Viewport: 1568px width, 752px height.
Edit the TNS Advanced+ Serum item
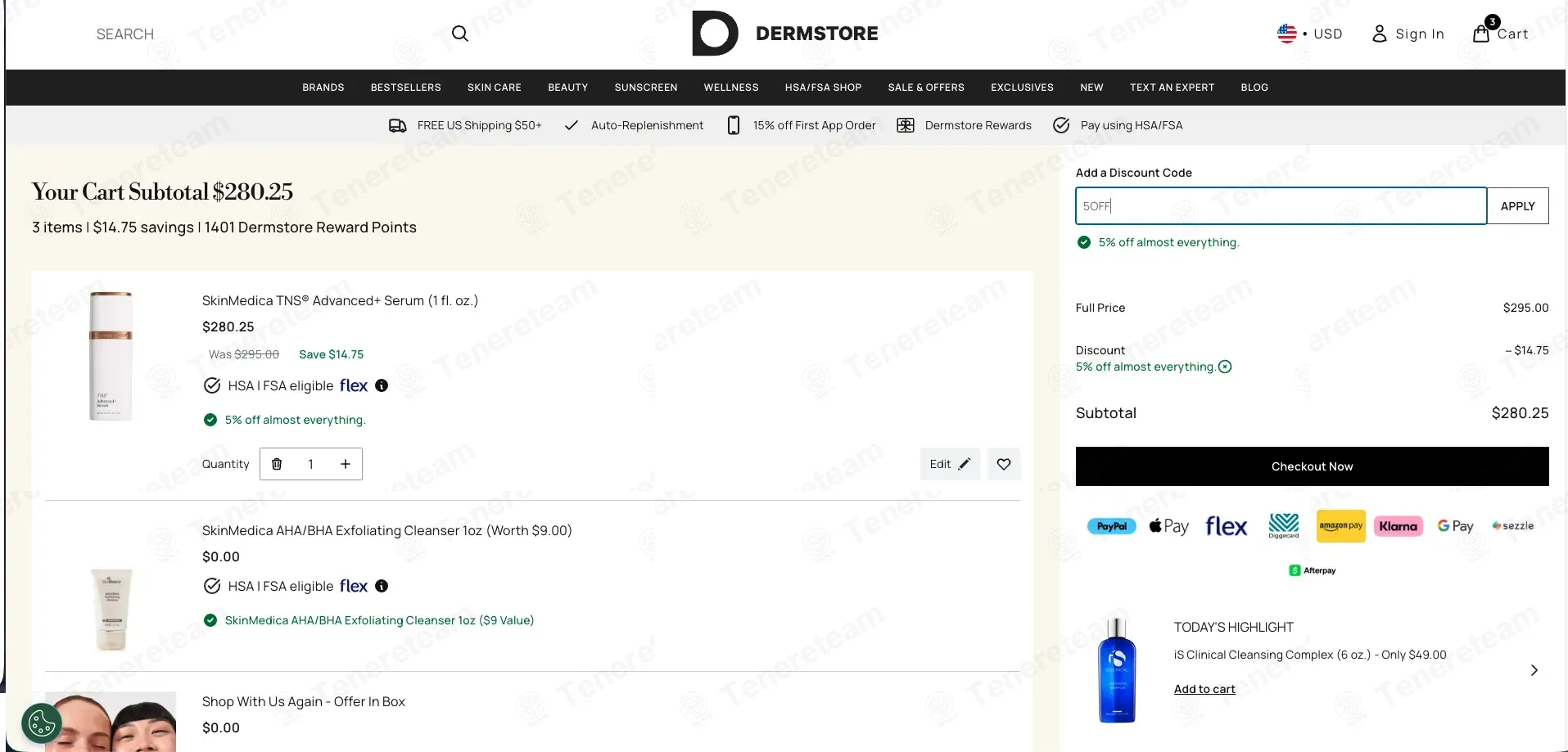coord(950,464)
